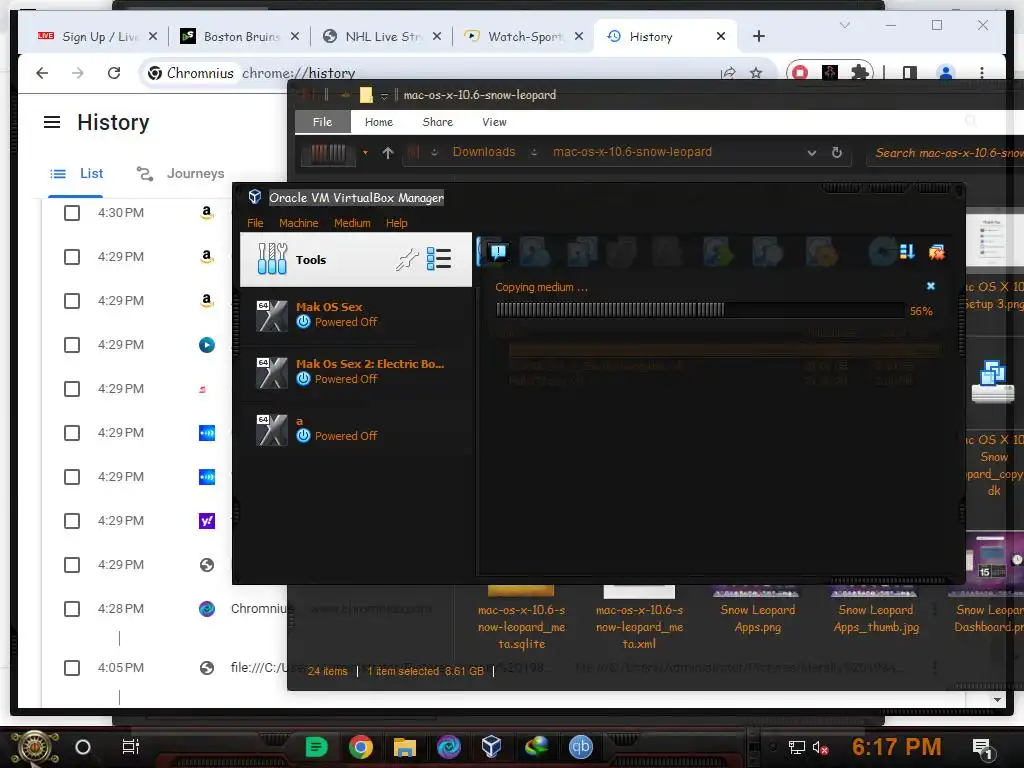The height and width of the screenshot is (768, 1024).
Task: Open the Chrome extensions puzzle icon
Action: tap(860, 72)
